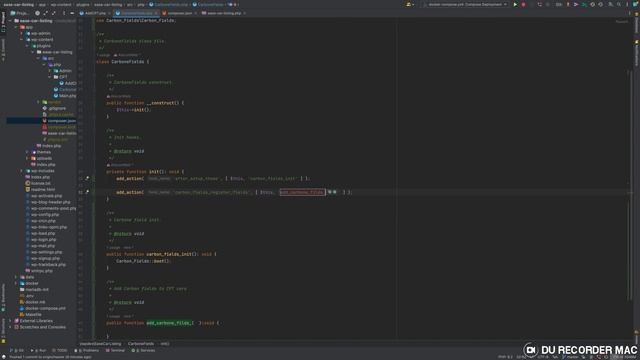Switch to the AddCPT.php editor tab
The image size is (640, 360).
tap(95, 13)
